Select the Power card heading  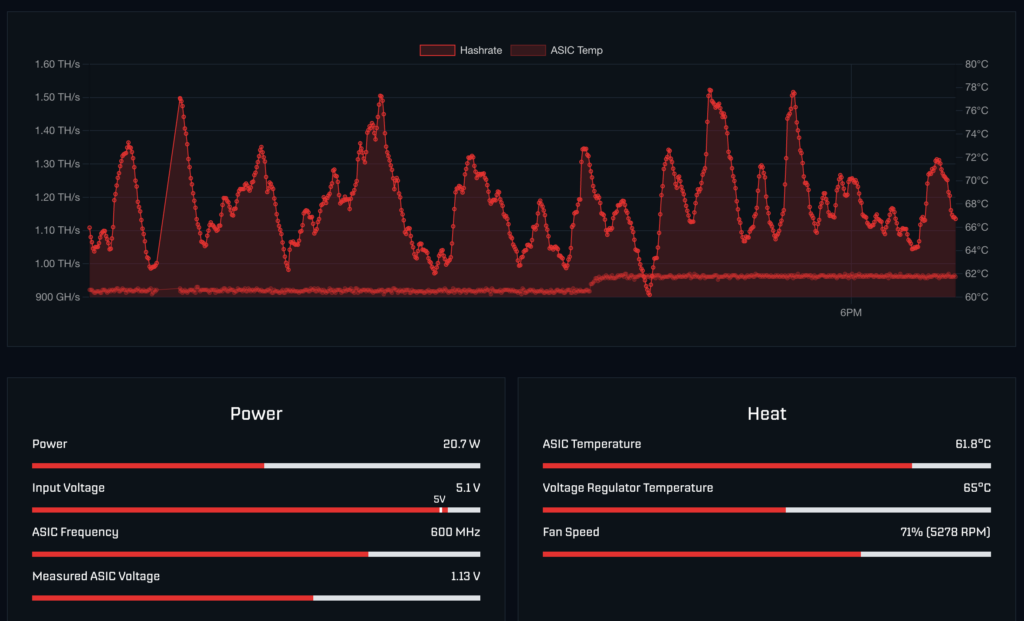pos(256,414)
